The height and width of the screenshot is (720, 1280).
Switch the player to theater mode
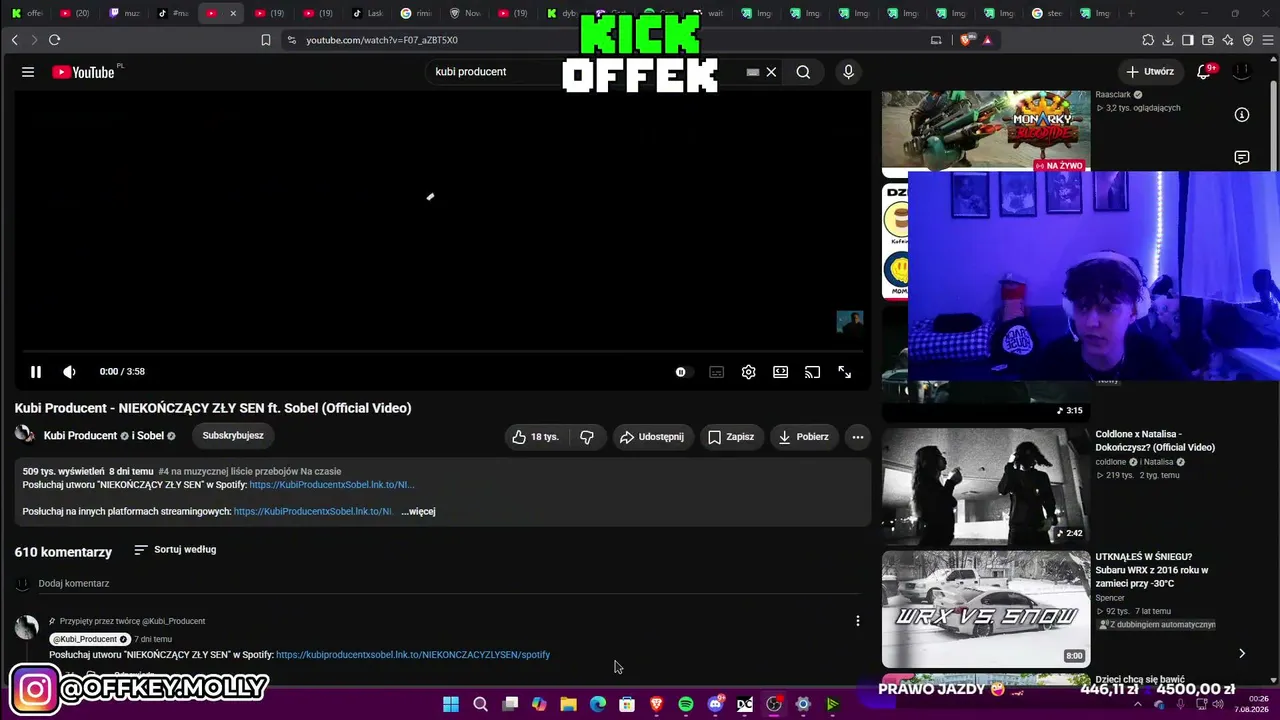coord(780,372)
